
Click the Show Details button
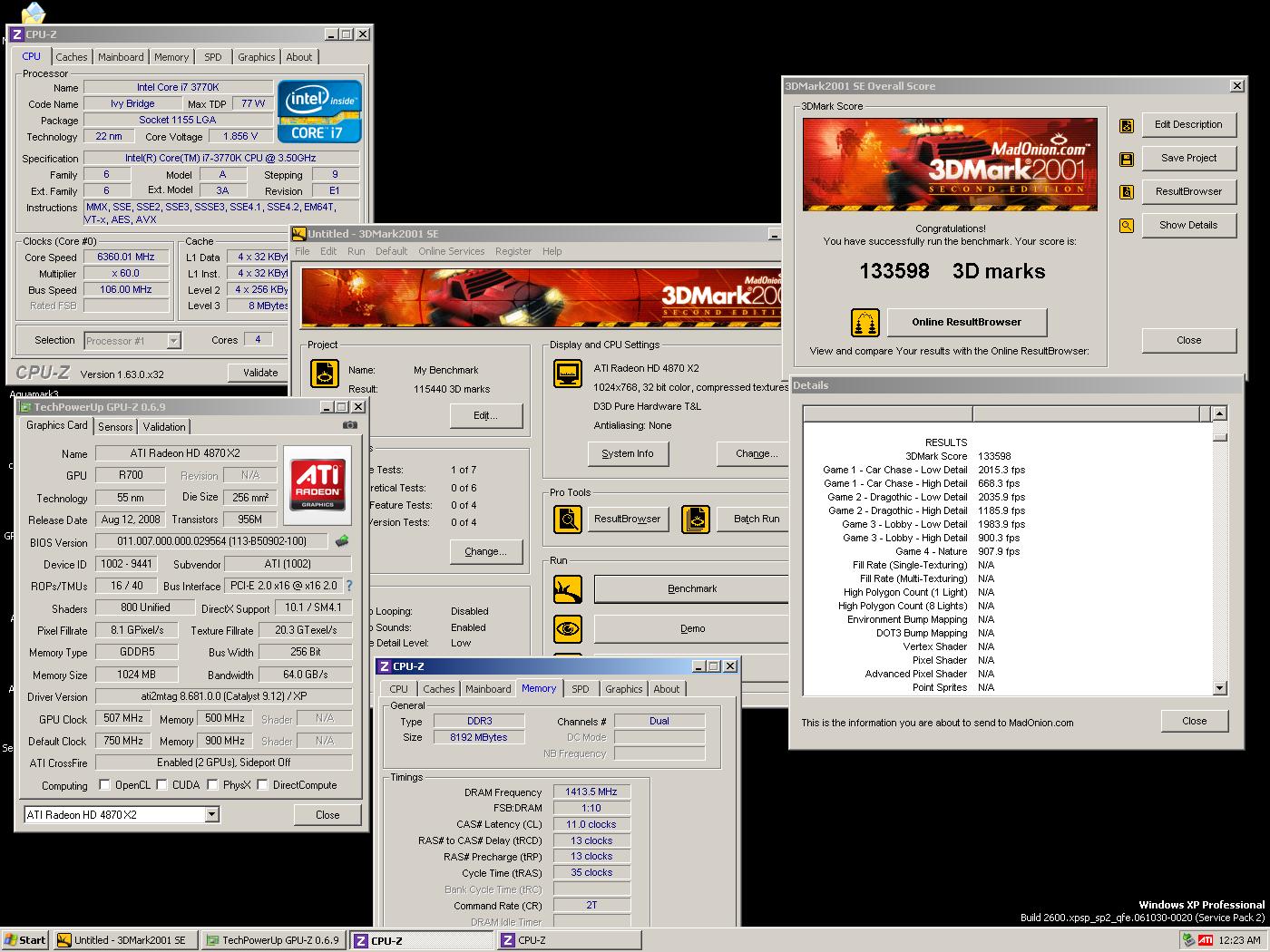click(x=1188, y=226)
